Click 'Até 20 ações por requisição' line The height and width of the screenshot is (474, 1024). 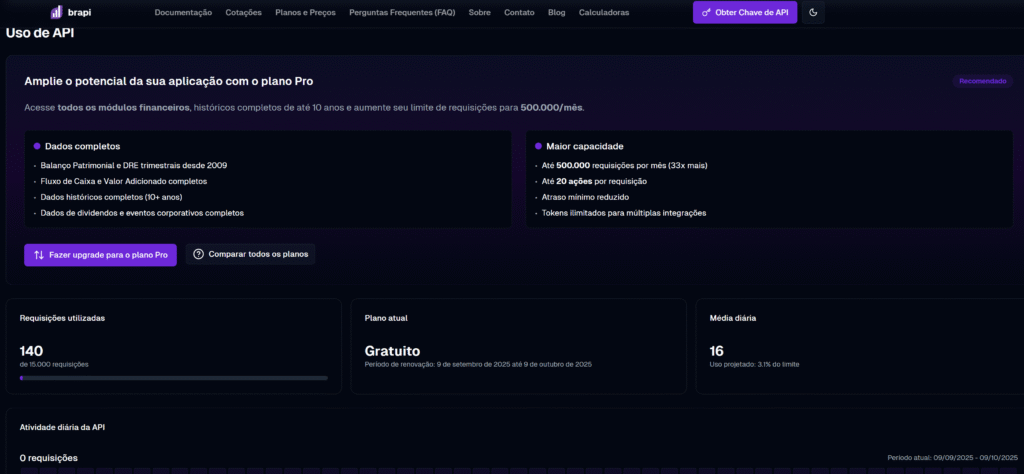pos(594,181)
